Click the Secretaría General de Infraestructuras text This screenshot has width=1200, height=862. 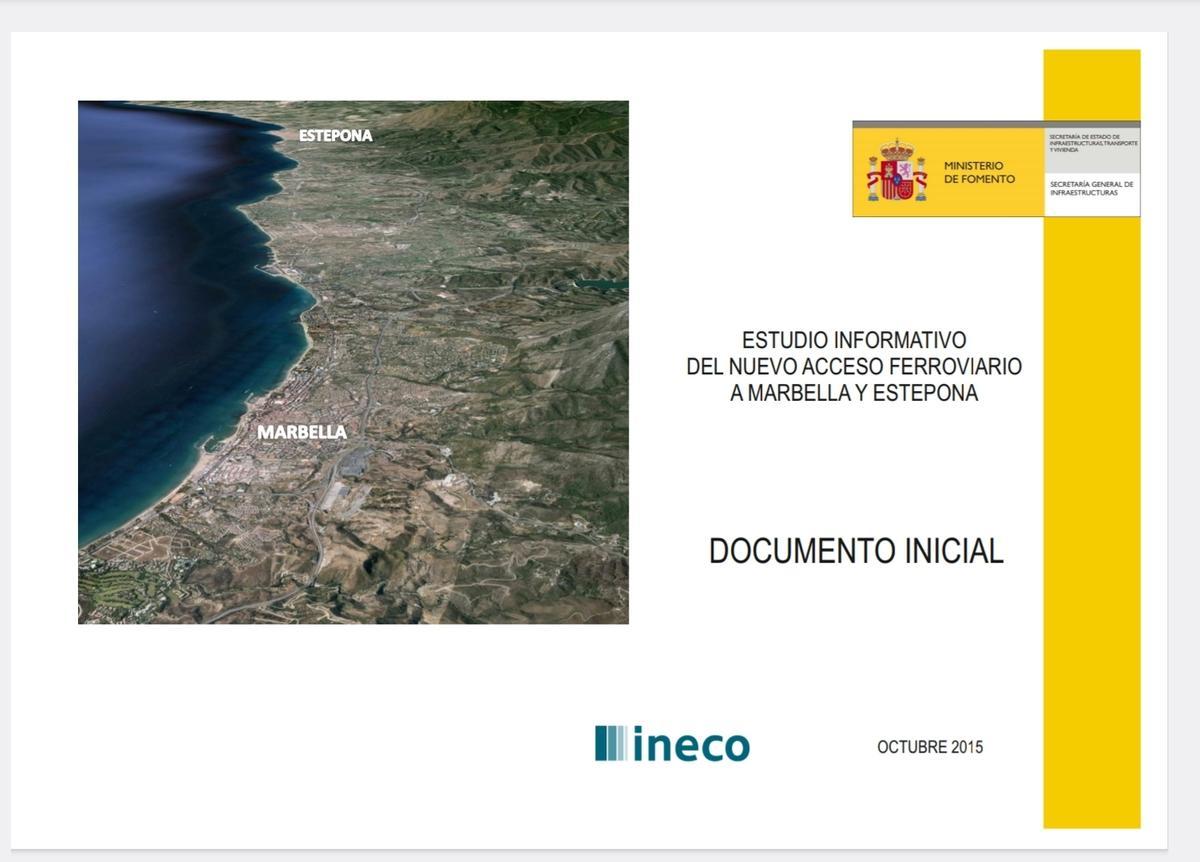1091,188
